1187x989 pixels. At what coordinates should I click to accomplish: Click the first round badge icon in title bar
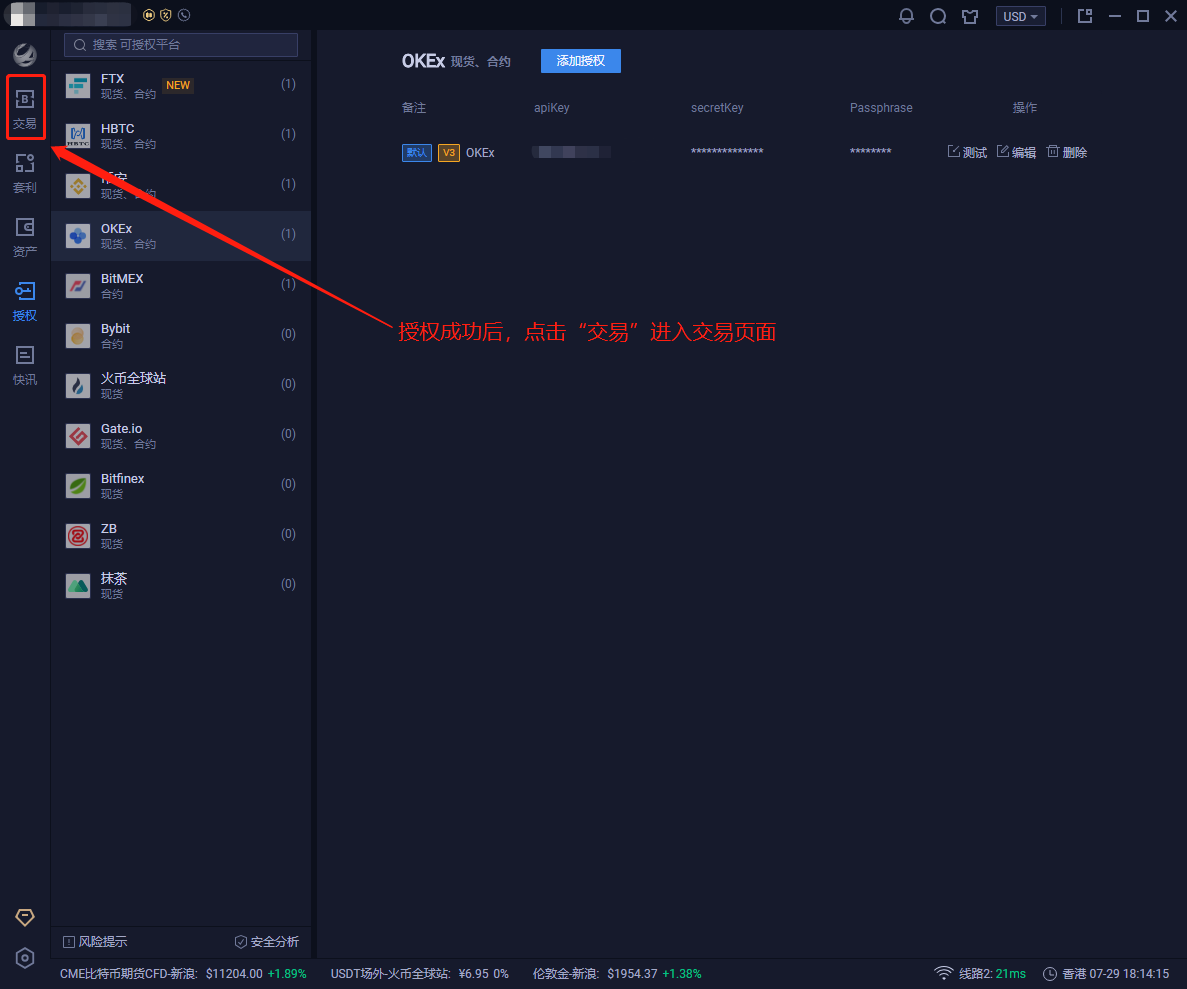click(x=149, y=15)
